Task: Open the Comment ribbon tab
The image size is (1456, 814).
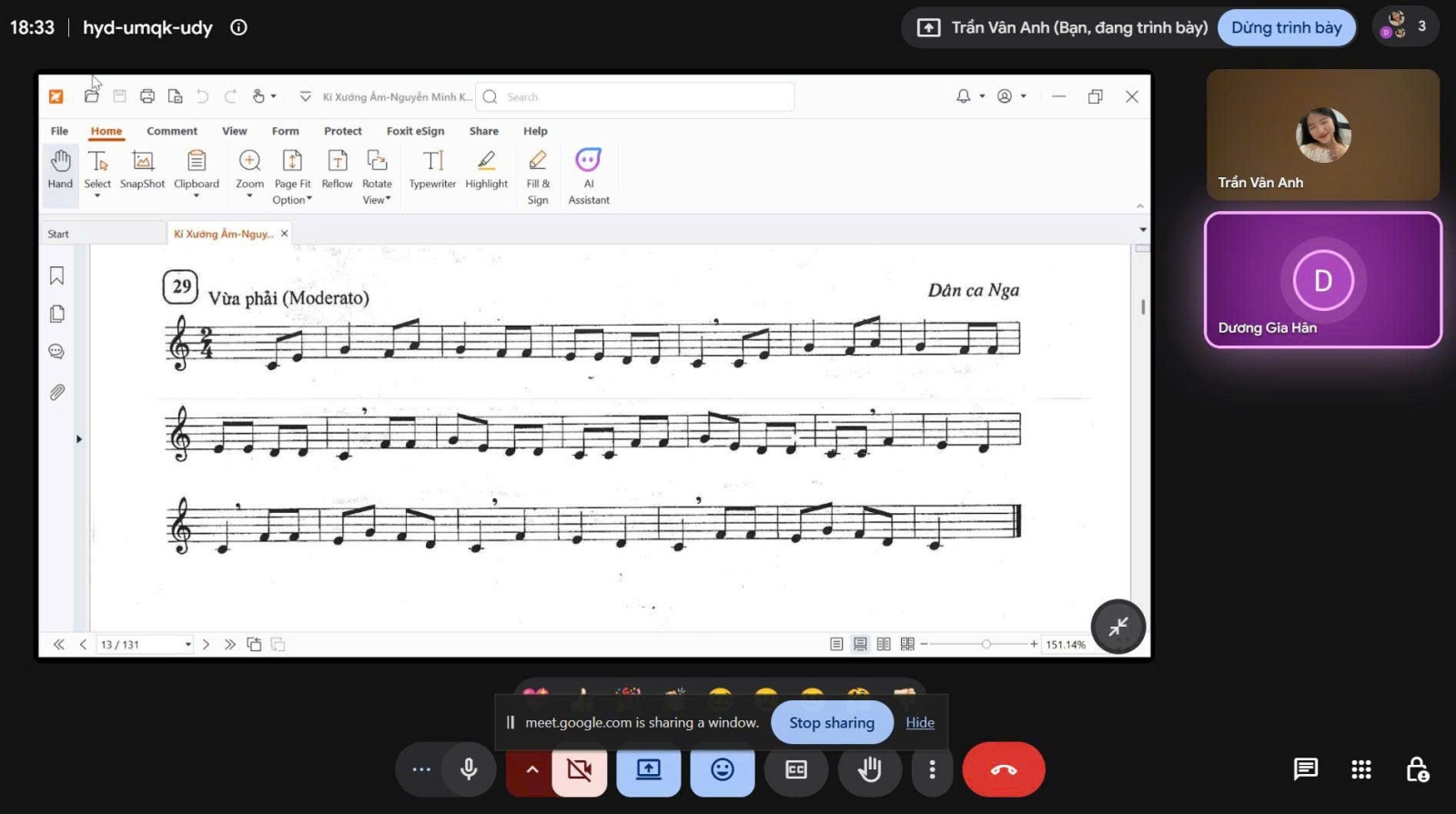Action: point(172,131)
